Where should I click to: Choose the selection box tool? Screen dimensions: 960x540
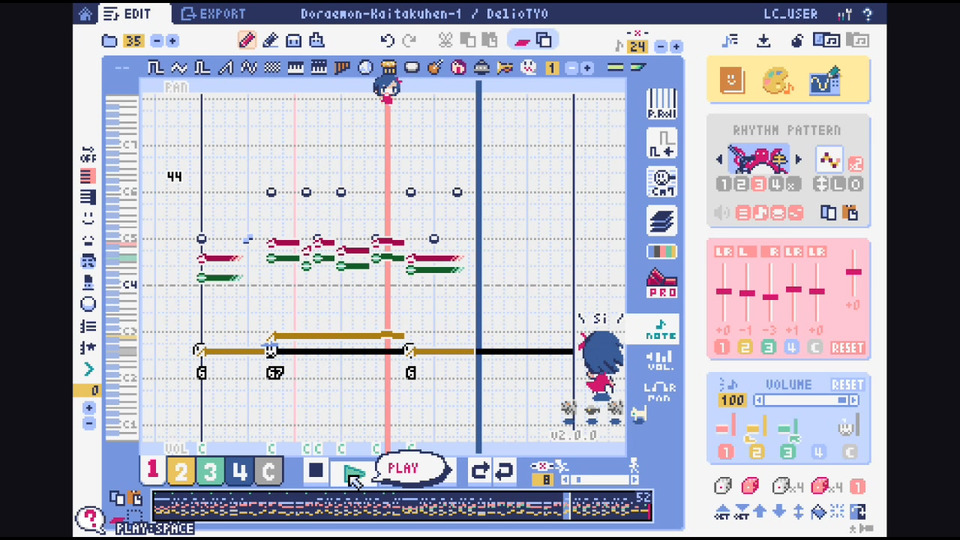294,40
